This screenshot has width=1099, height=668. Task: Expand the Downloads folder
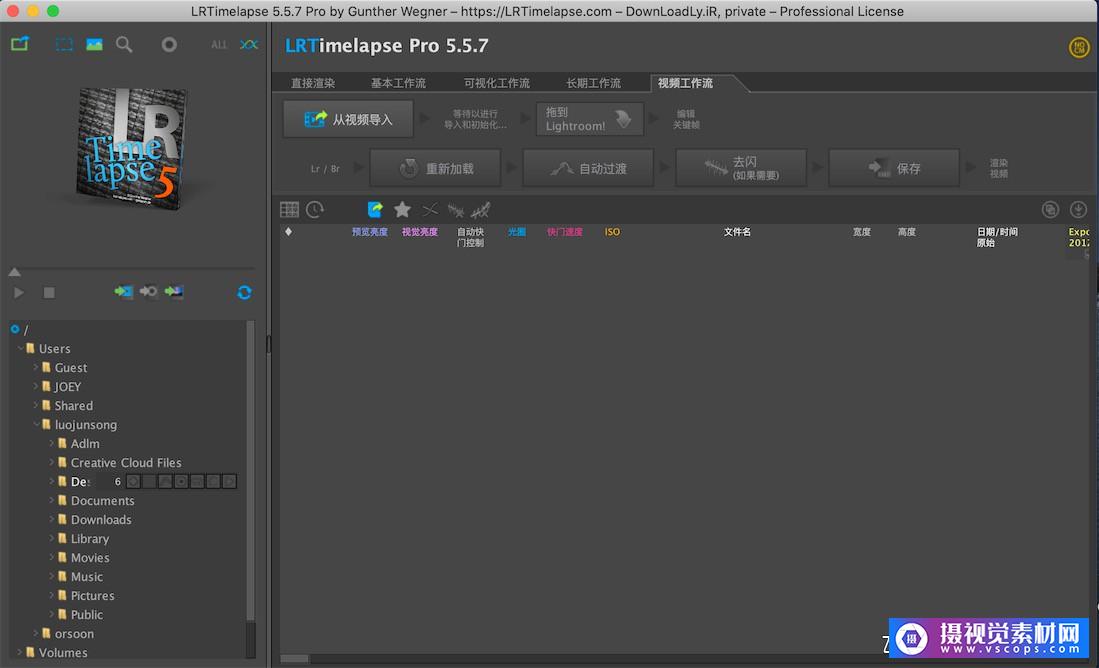(52, 519)
